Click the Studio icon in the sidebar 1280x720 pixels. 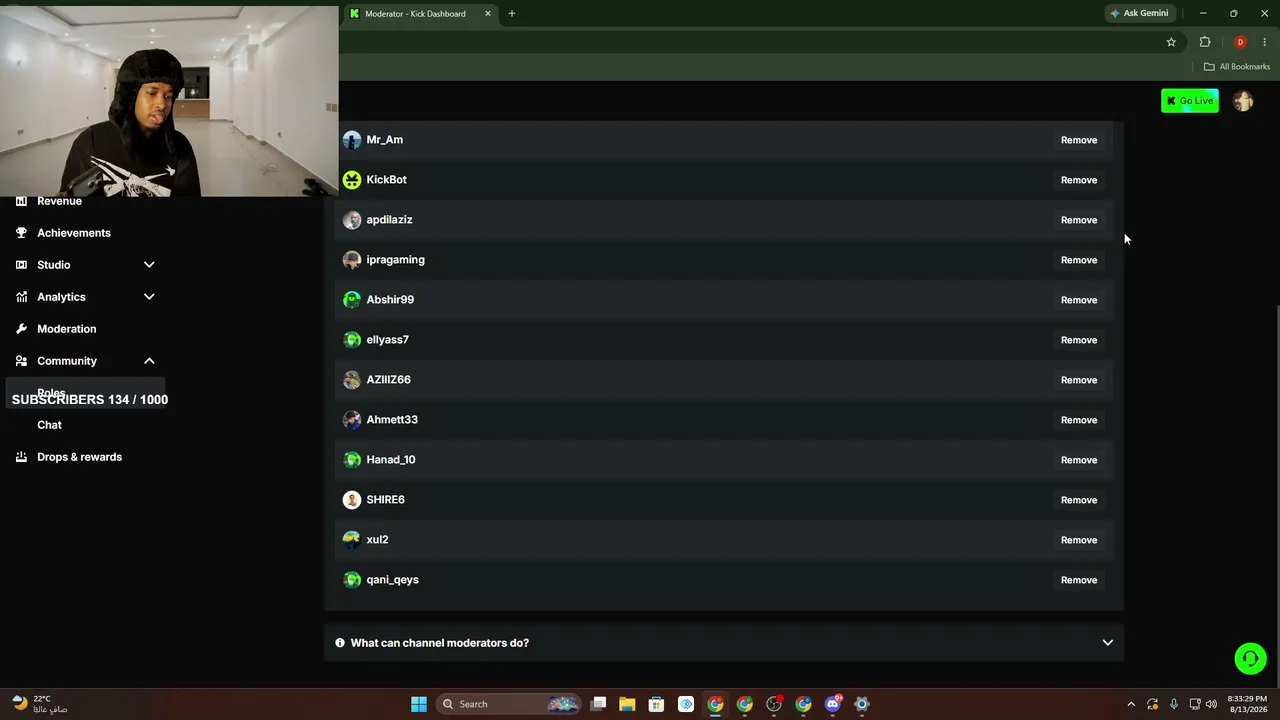point(21,265)
